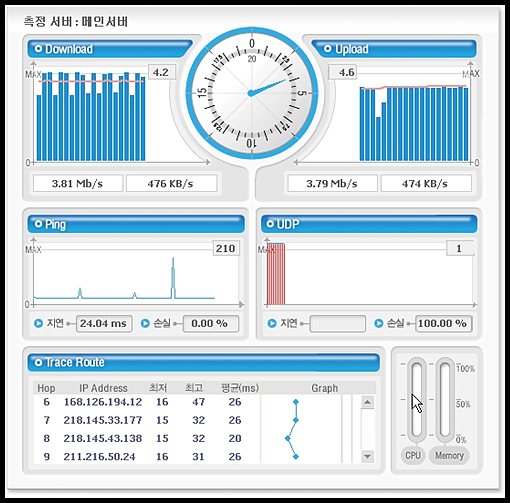The height and width of the screenshot is (503, 510).
Task: Click the Upload panel header bullet icon
Action: [327, 49]
